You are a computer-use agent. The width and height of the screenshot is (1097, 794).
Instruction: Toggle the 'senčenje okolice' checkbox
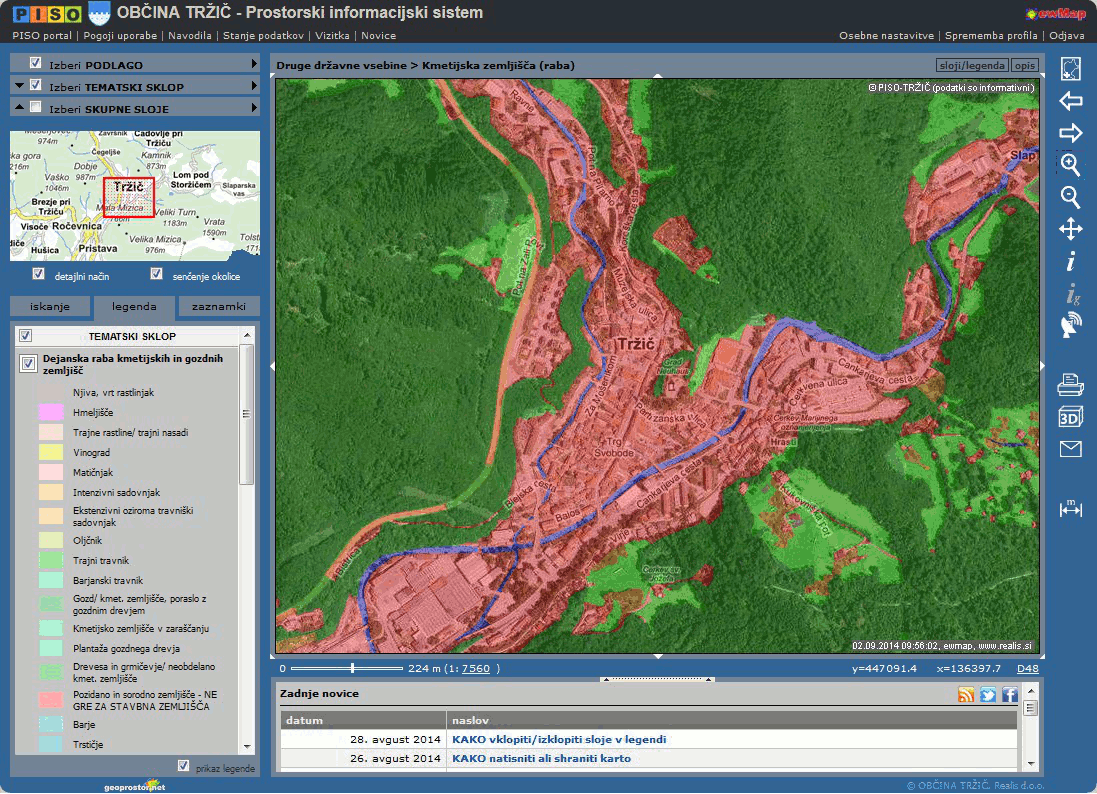156,274
